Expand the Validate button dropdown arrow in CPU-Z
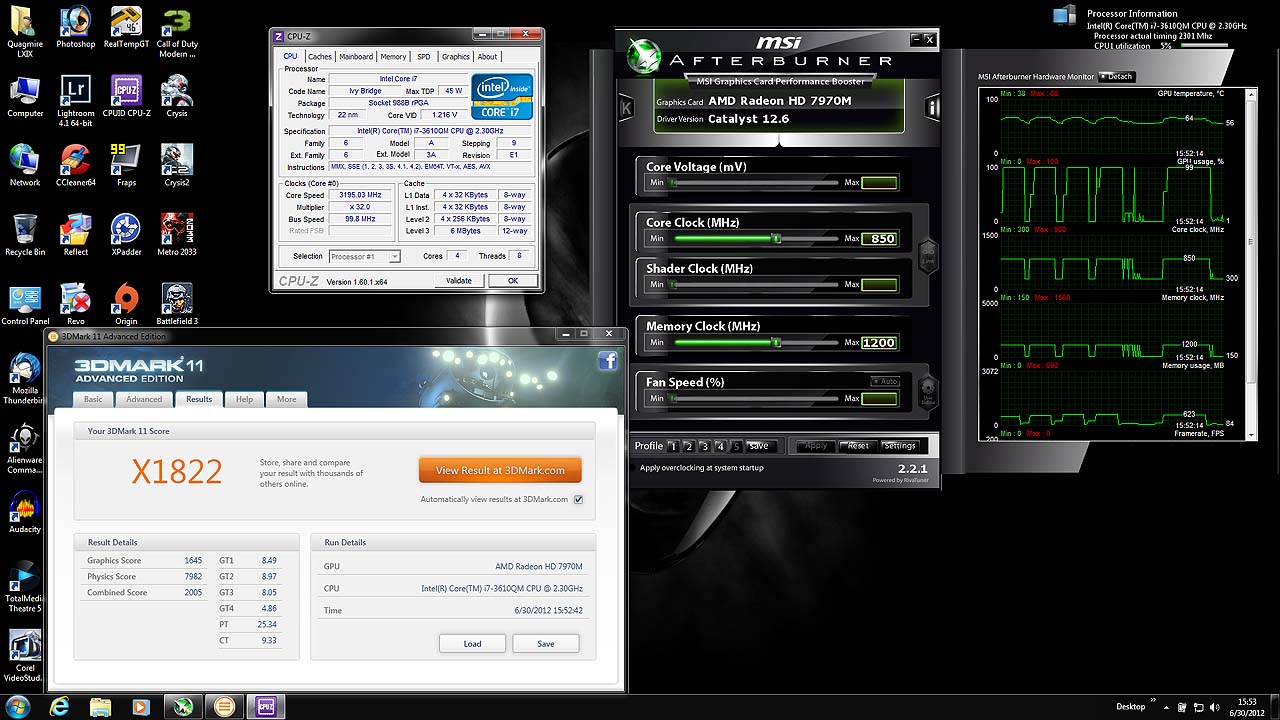Screen dimensions: 1280x720 pos(484,281)
